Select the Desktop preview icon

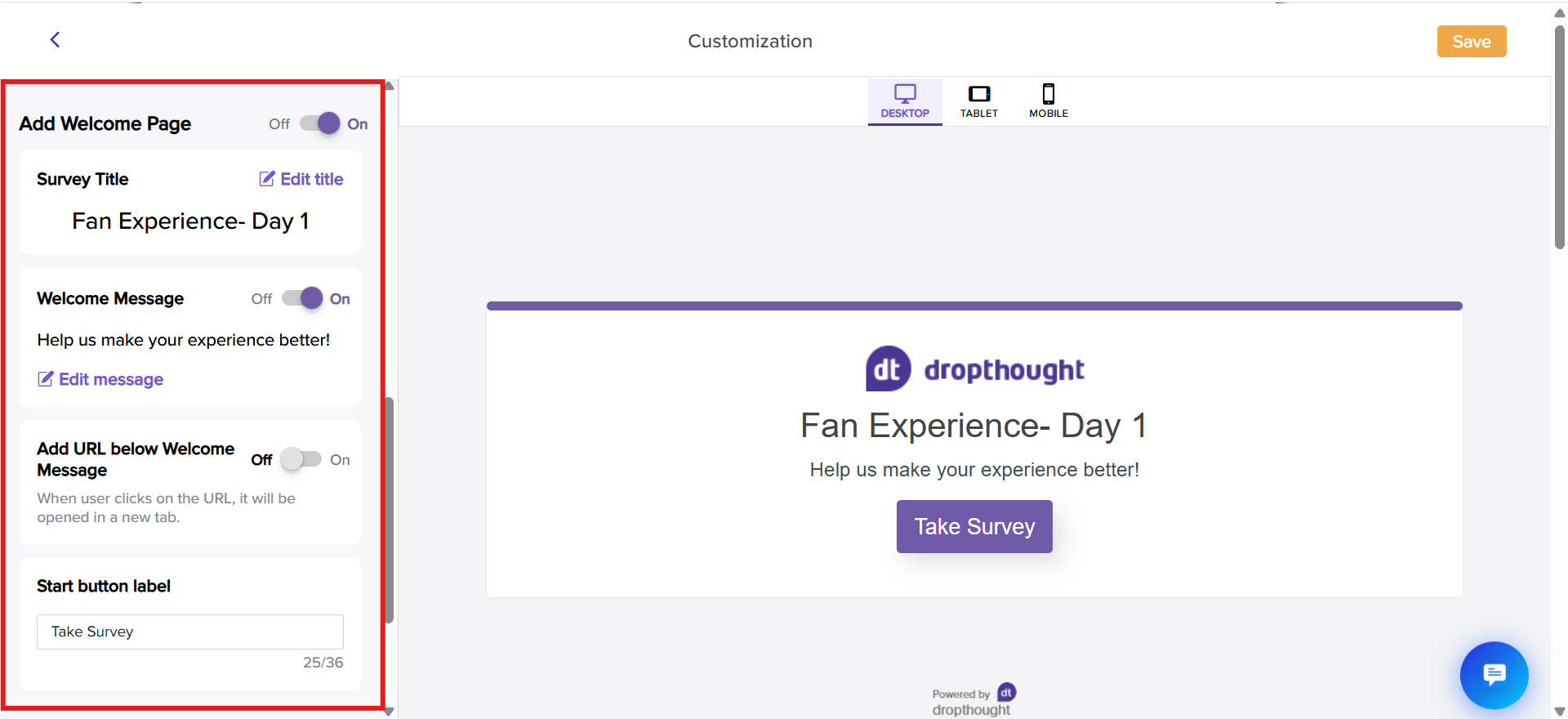(905, 93)
